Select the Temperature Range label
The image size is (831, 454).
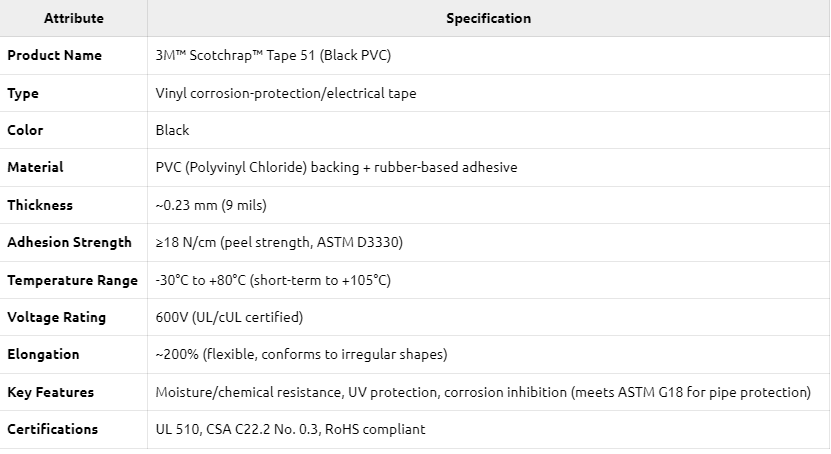[x=73, y=280]
